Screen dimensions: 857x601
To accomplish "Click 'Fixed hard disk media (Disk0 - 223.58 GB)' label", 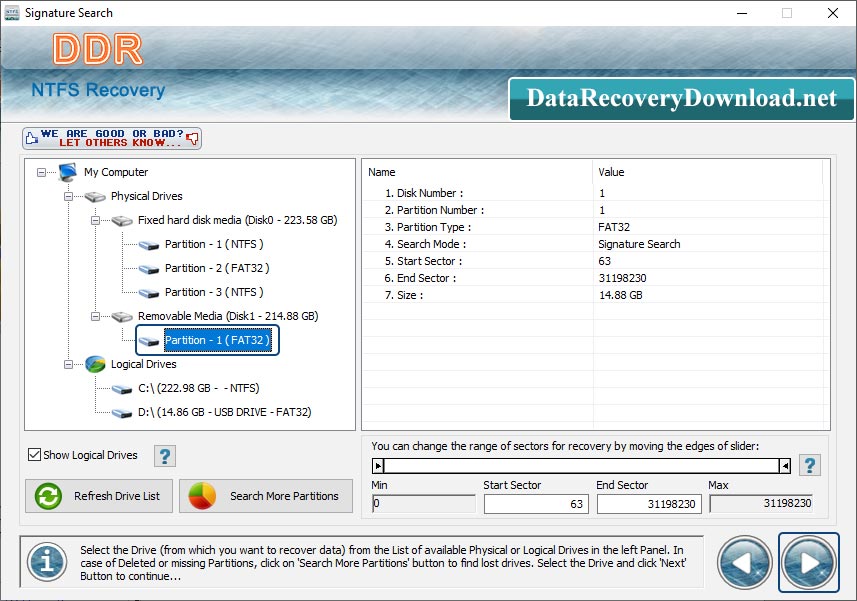I will click(x=237, y=220).
